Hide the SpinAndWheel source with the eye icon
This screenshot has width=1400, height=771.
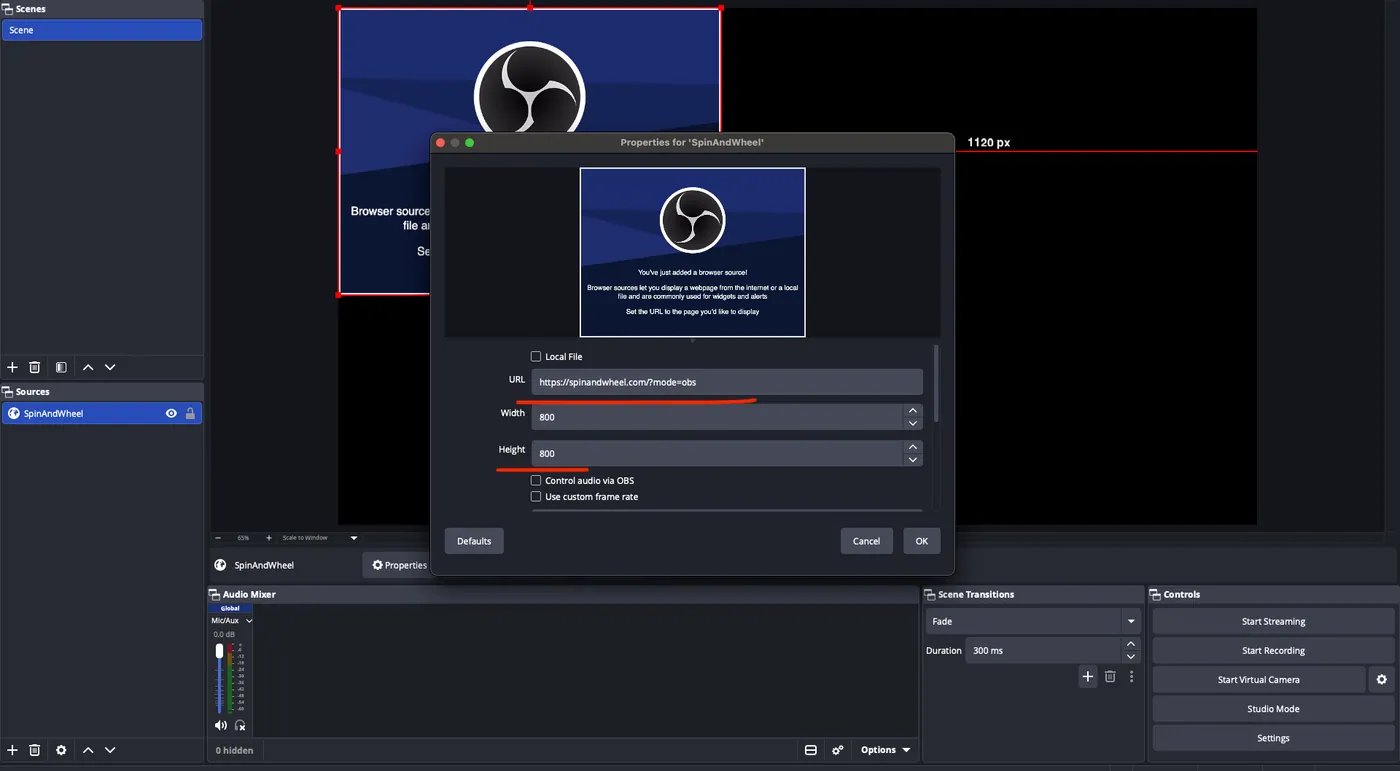point(171,414)
